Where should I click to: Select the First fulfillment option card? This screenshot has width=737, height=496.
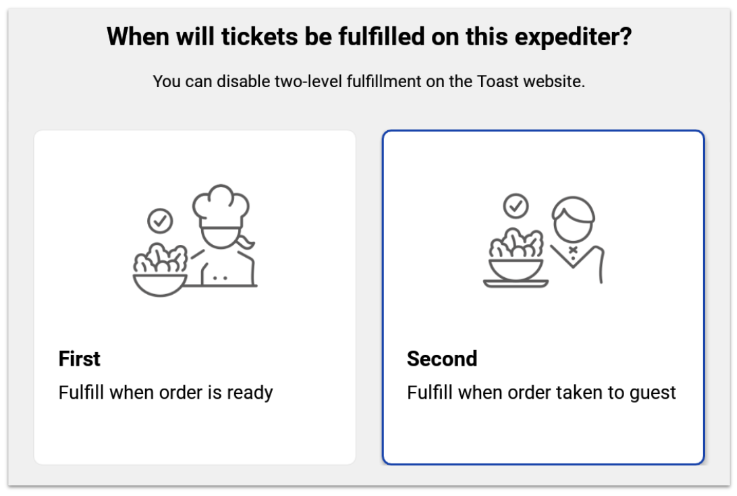click(x=195, y=297)
